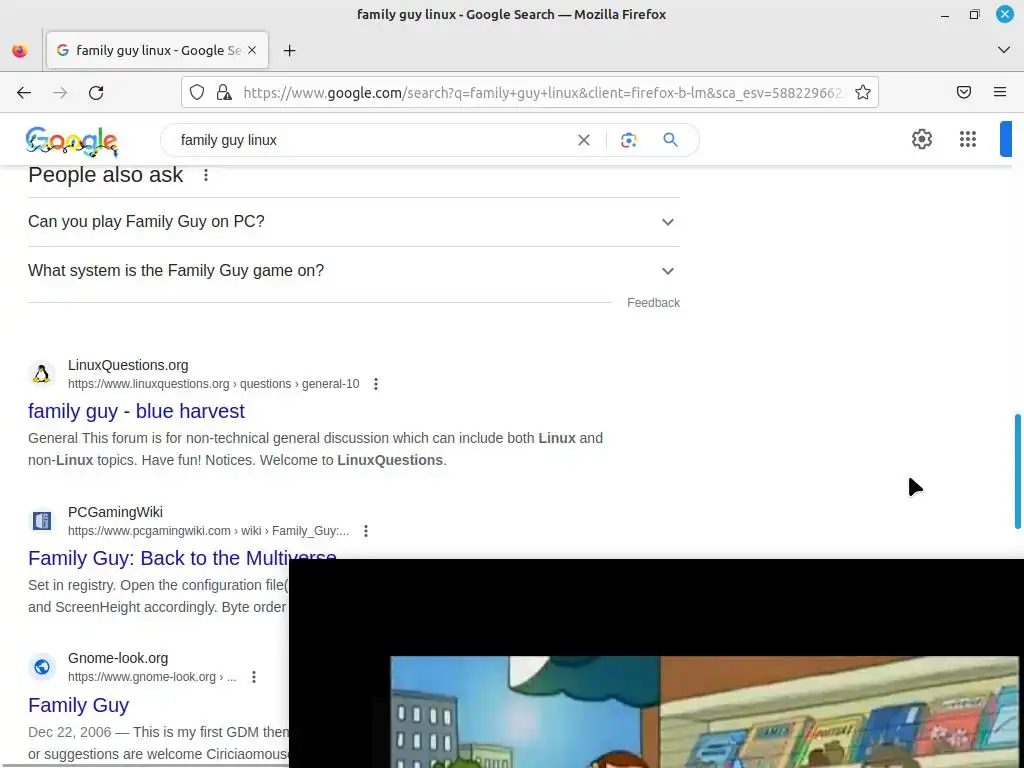1024x768 pixels.
Task: Minimize the Firefox window
Action: pyautogui.click(x=945, y=14)
